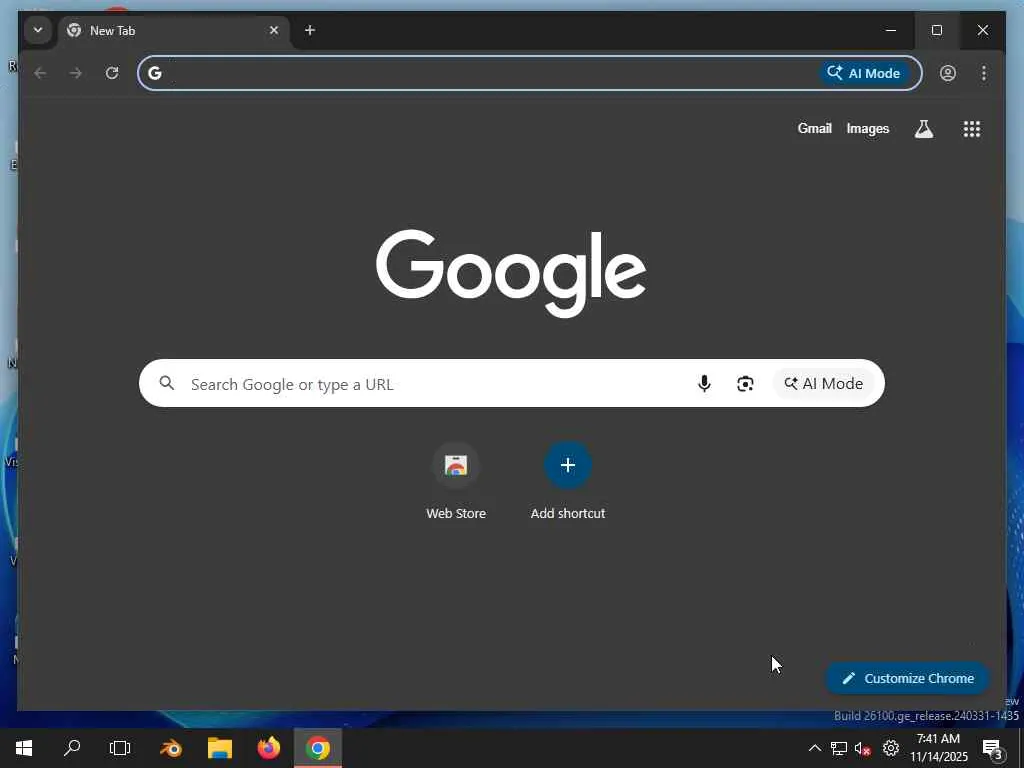Viewport: 1024px width, 768px height.
Task: Open File Explorer from taskbar
Action: tap(220, 748)
